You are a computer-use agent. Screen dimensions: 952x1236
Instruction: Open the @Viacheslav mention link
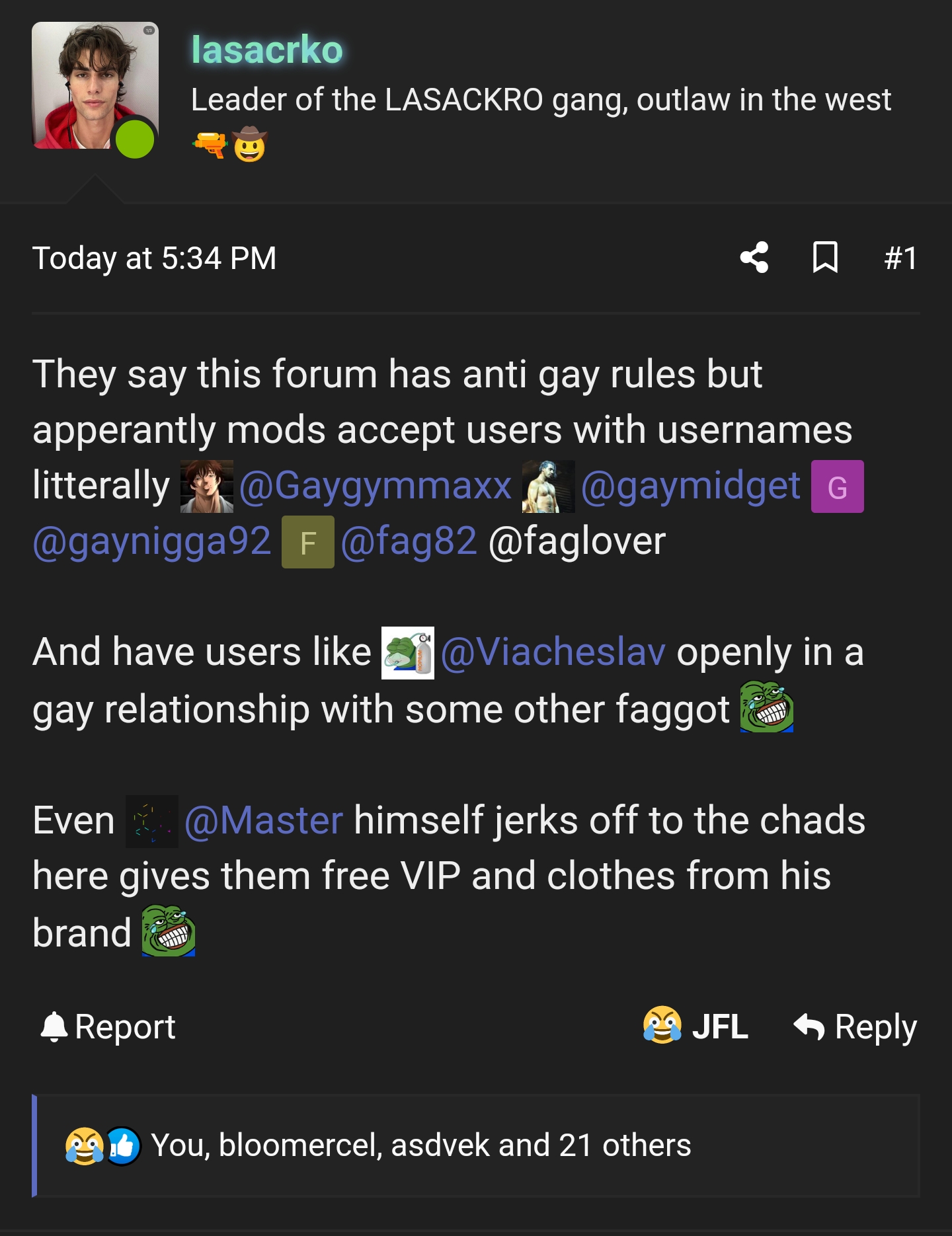[553, 652]
